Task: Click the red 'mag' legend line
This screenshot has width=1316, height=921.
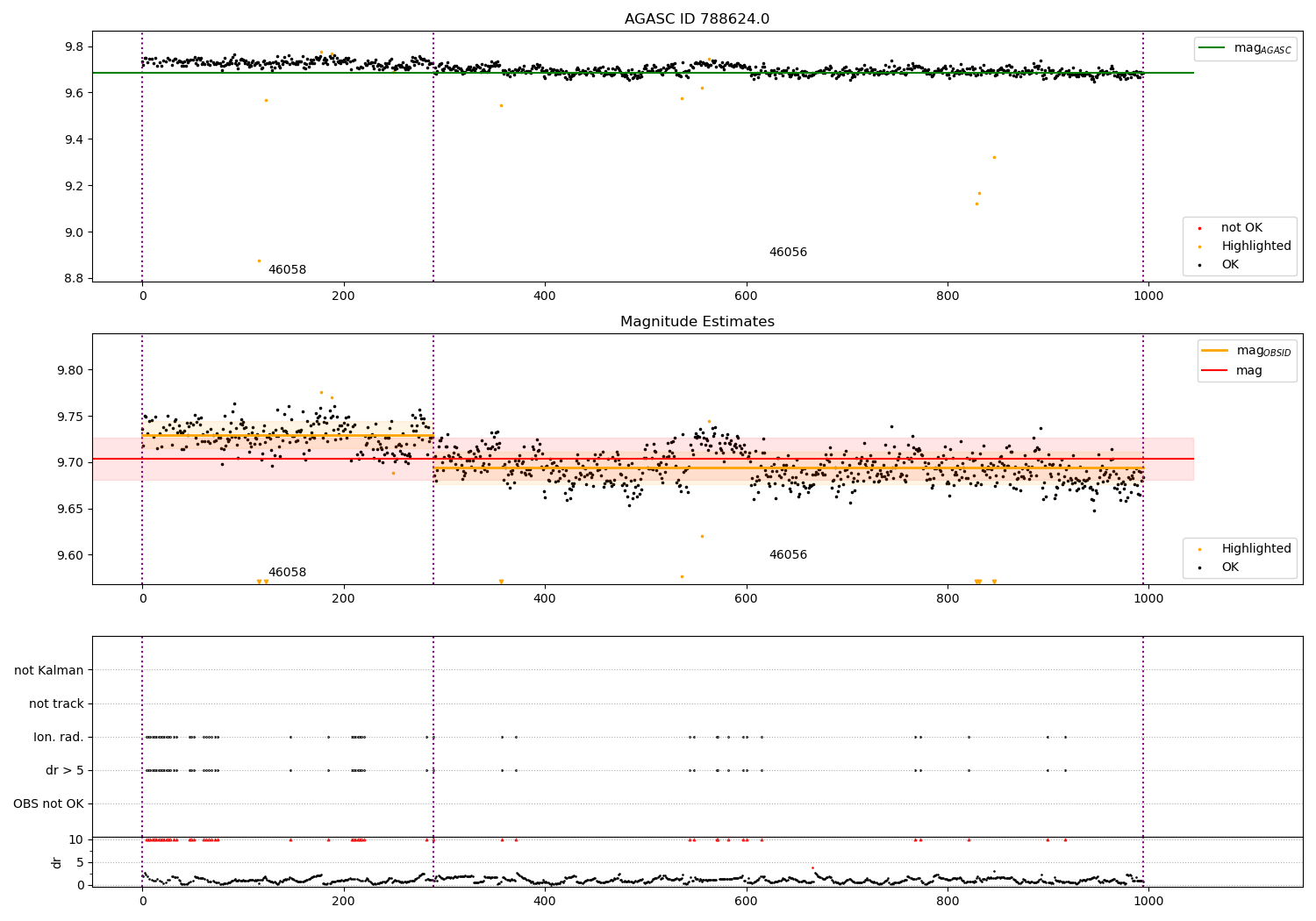Action: coord(1215,371)
